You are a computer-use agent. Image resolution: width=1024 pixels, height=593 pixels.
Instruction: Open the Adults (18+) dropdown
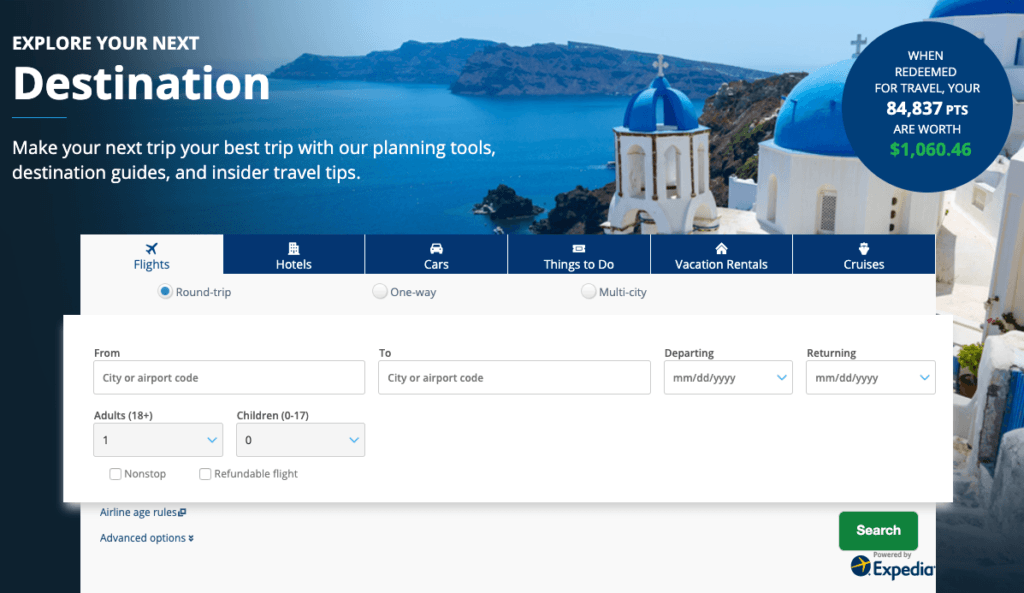[158, 440]
